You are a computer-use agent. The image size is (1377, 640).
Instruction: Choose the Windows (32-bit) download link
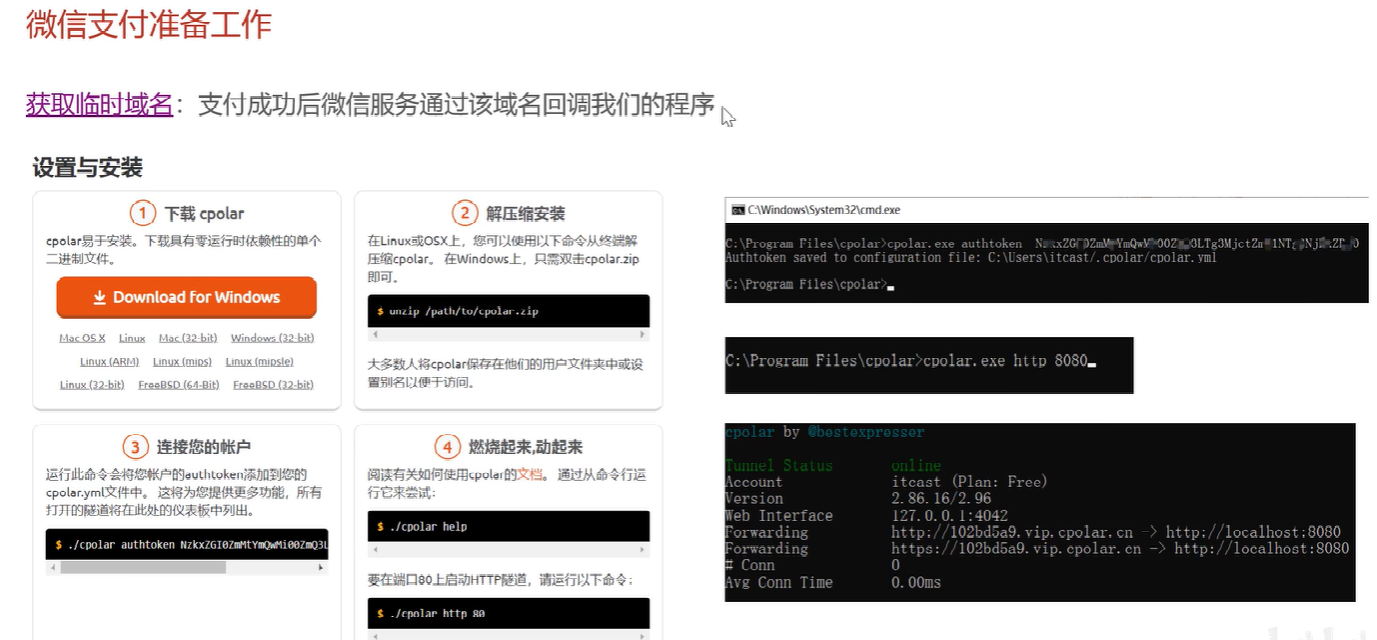[x=272, y=338]
